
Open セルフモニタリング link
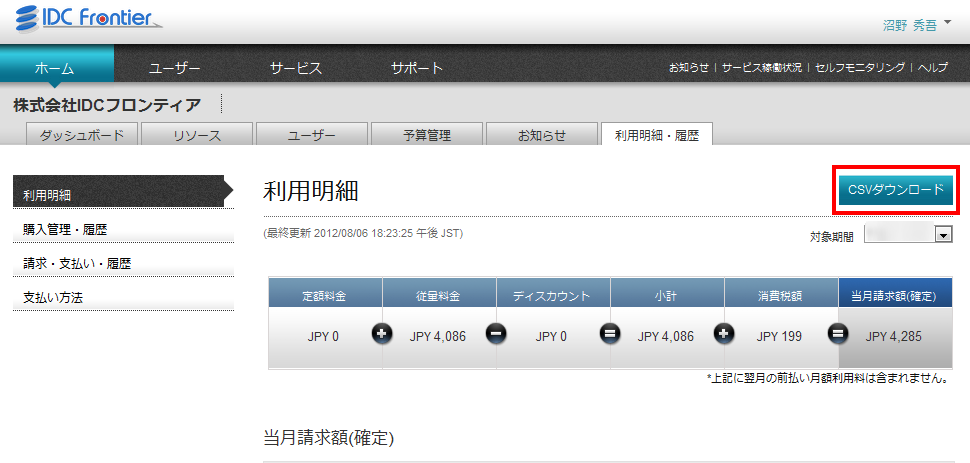pyautogui.click(x=860, y=67)
